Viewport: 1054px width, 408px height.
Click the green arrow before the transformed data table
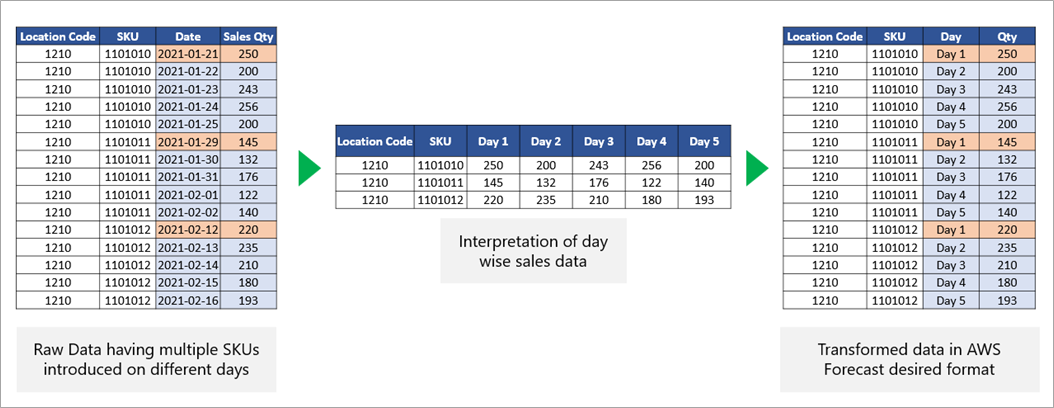(757, 169)
